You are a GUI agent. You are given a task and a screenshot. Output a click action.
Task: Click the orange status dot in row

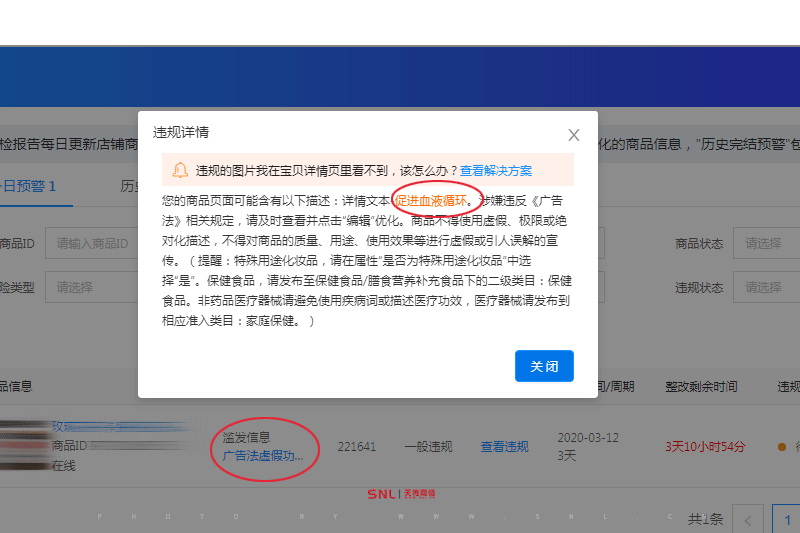(782, 447)
